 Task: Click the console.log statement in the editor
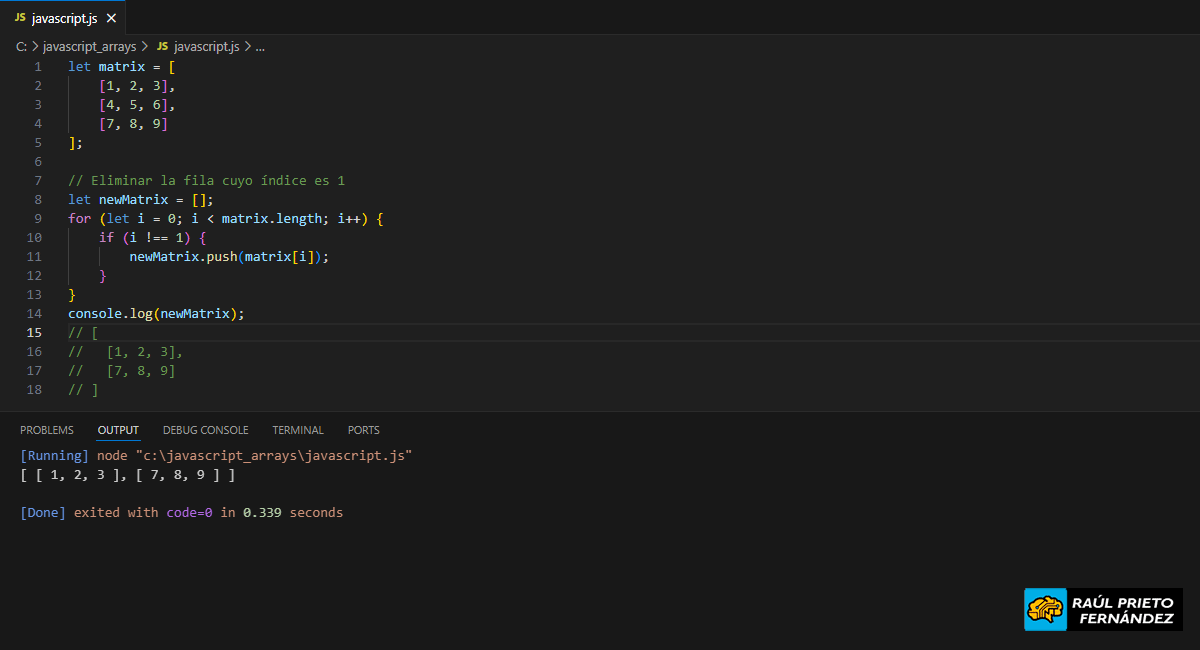(110, 313)
